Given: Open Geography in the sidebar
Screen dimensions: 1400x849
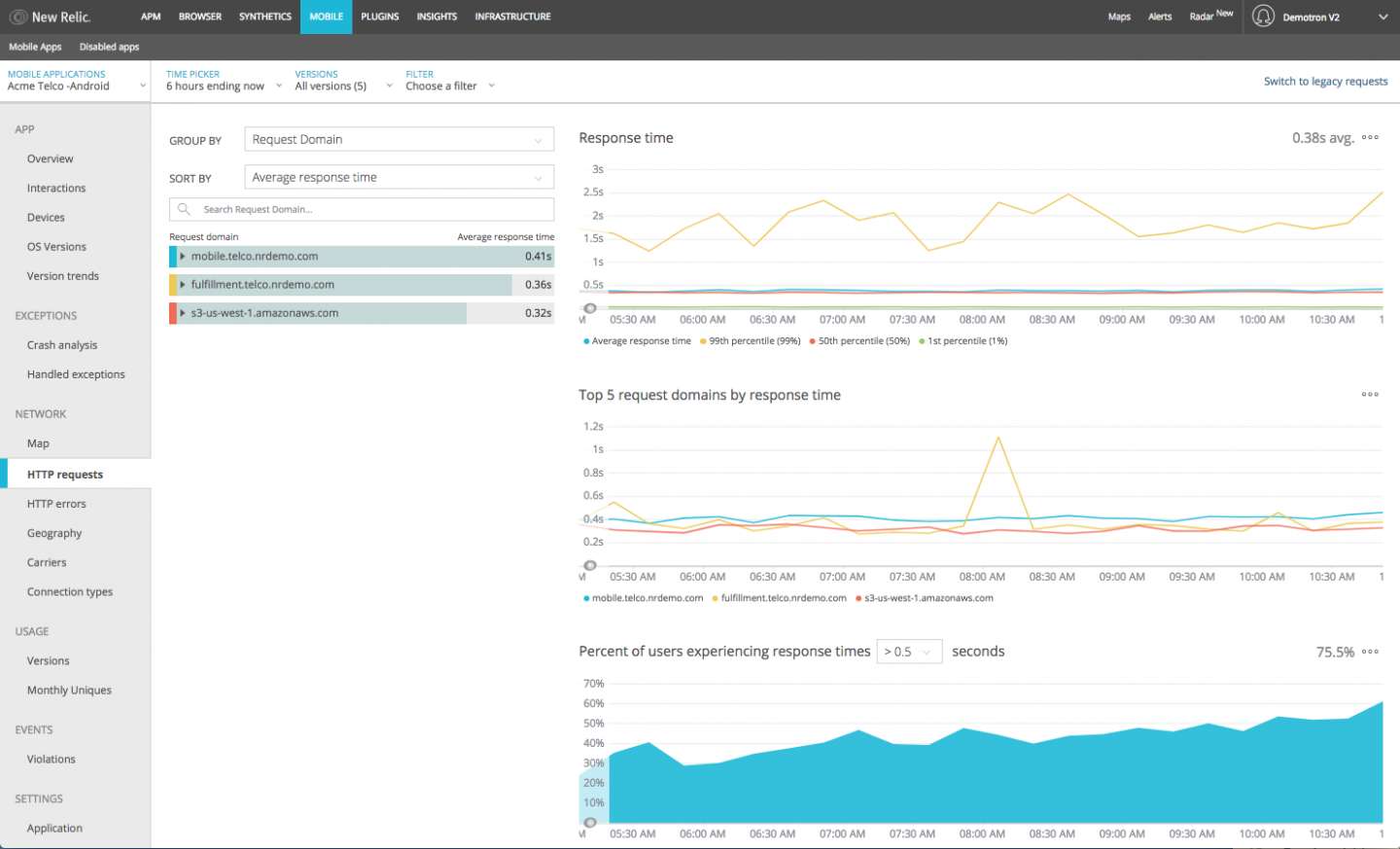Looking at the screenshot, I should 54,532.
